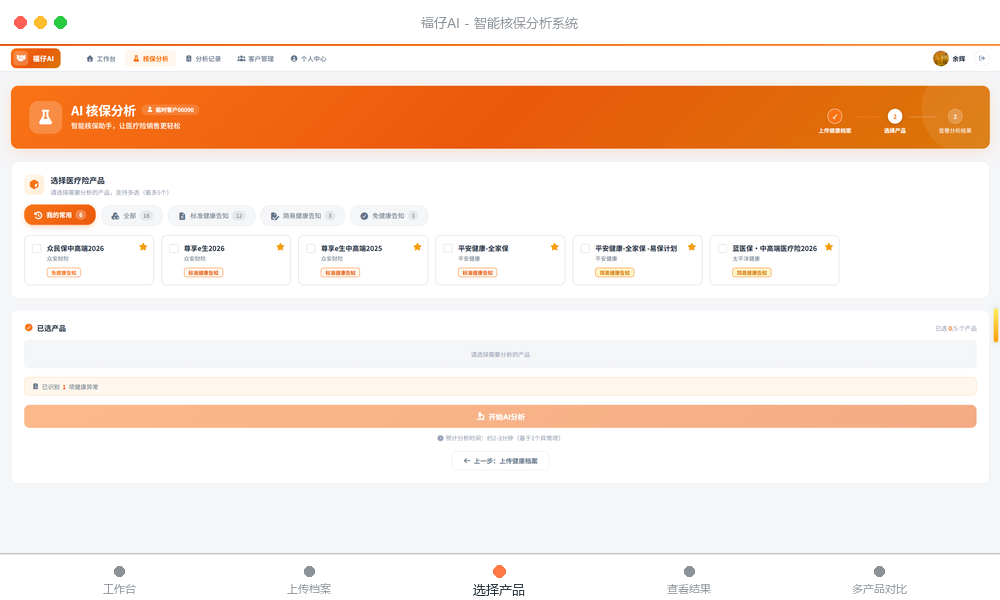This screenshot has width=1000, height=600.
Task: Click the 简易健康告知 tag on 蓝医保 card
Action: (x=752, y=272)
